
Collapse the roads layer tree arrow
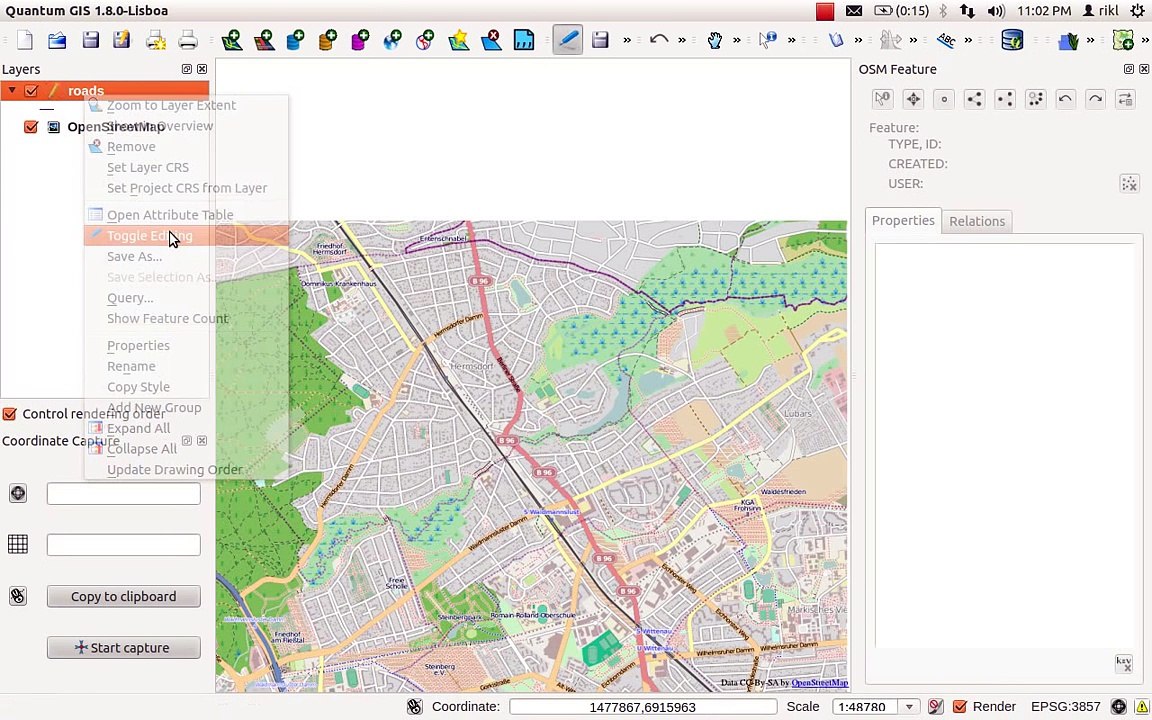(x=12, y=90)
